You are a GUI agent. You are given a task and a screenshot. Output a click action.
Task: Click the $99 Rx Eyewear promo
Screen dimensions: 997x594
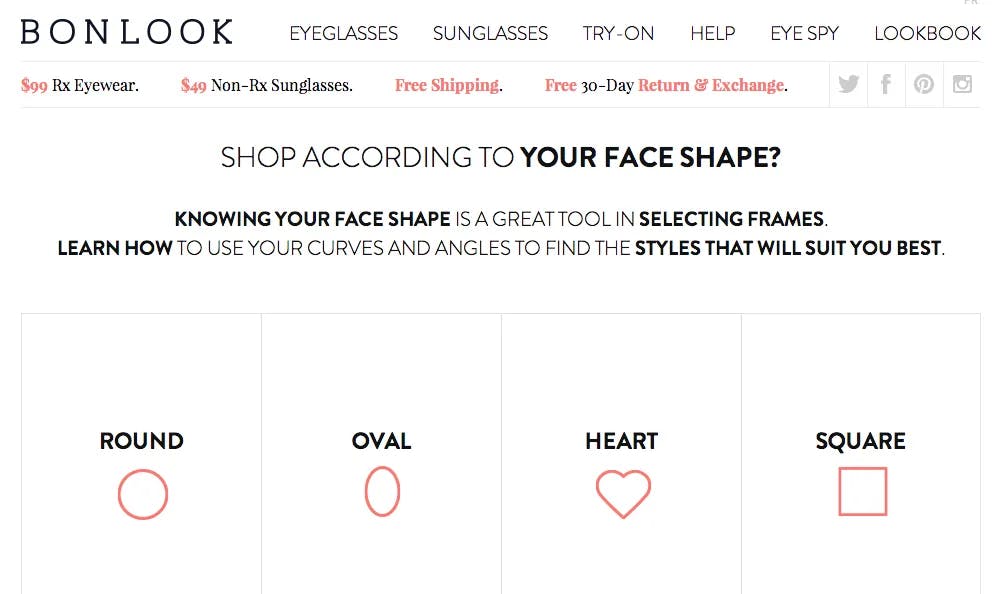pos(79,85)
